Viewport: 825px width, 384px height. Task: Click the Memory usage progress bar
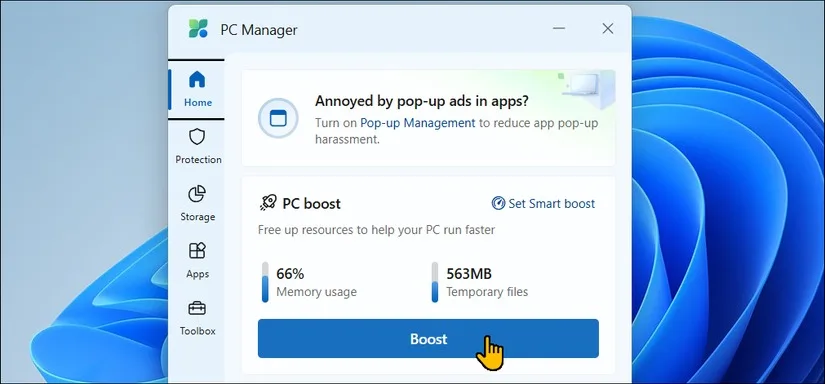[265, 282]
